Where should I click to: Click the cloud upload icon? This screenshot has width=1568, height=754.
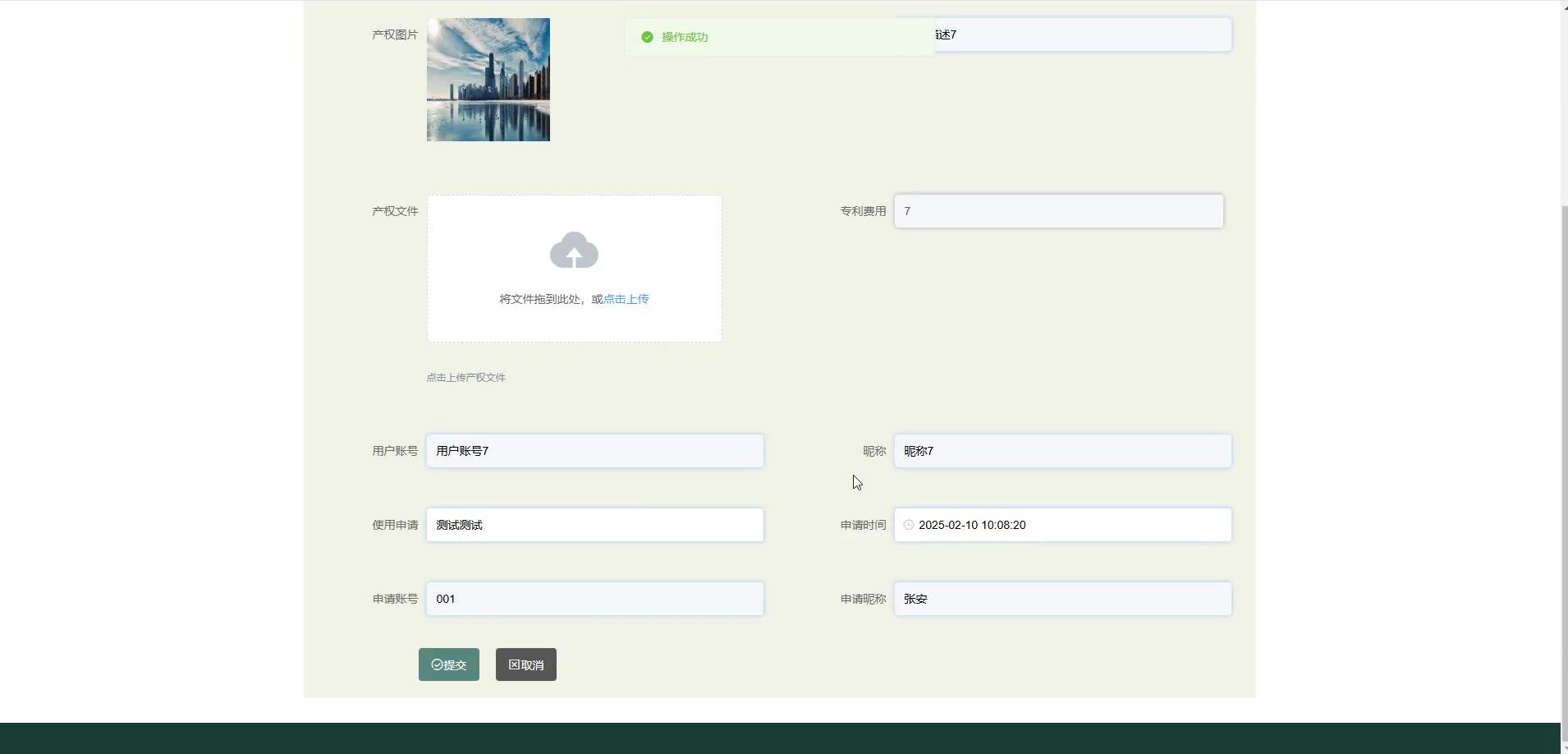[574, 251]
